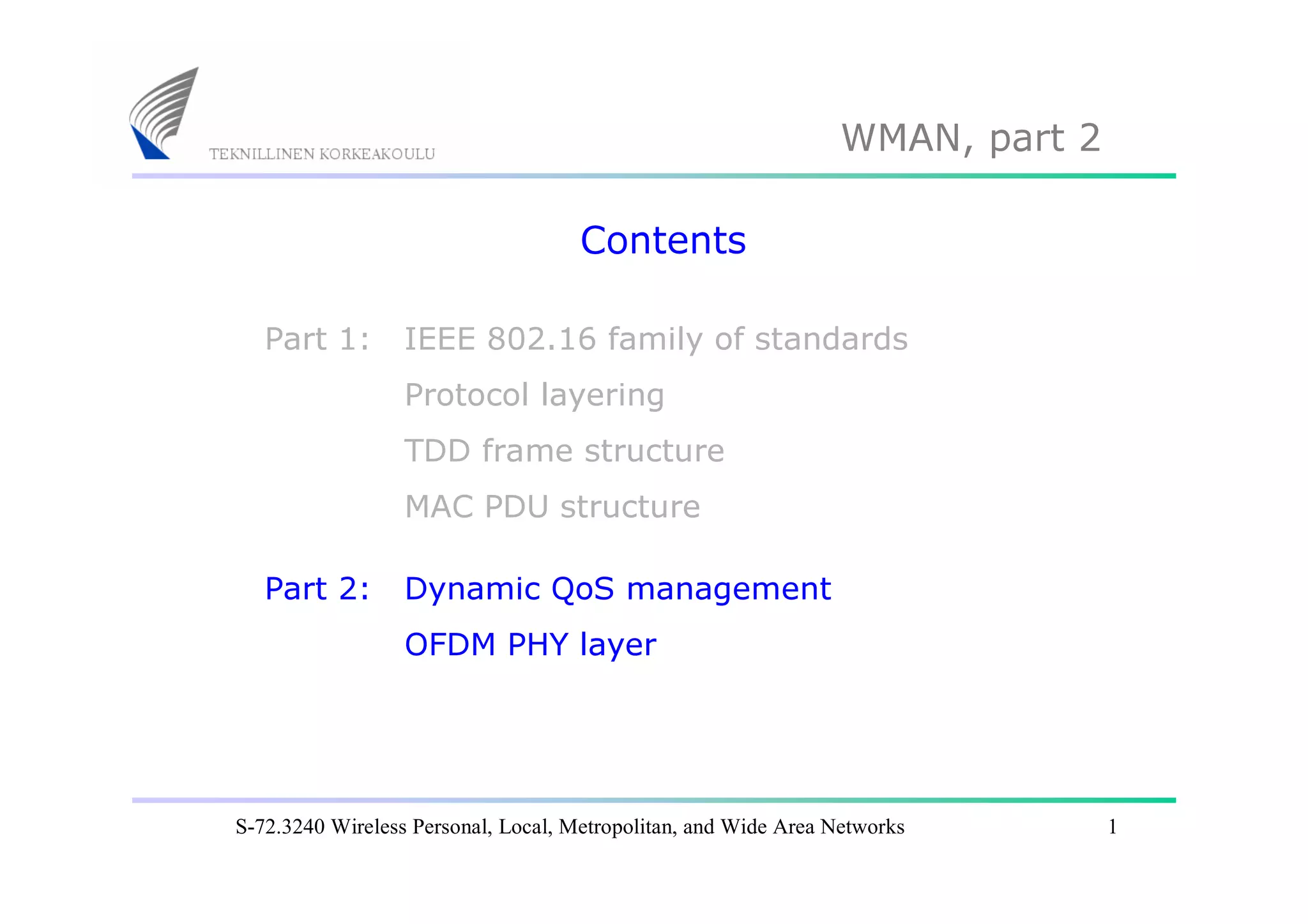The height and width of the screenshot is (924, 1308).
Task: Click the S-72.3240 course code
Action: pos(280,827)
